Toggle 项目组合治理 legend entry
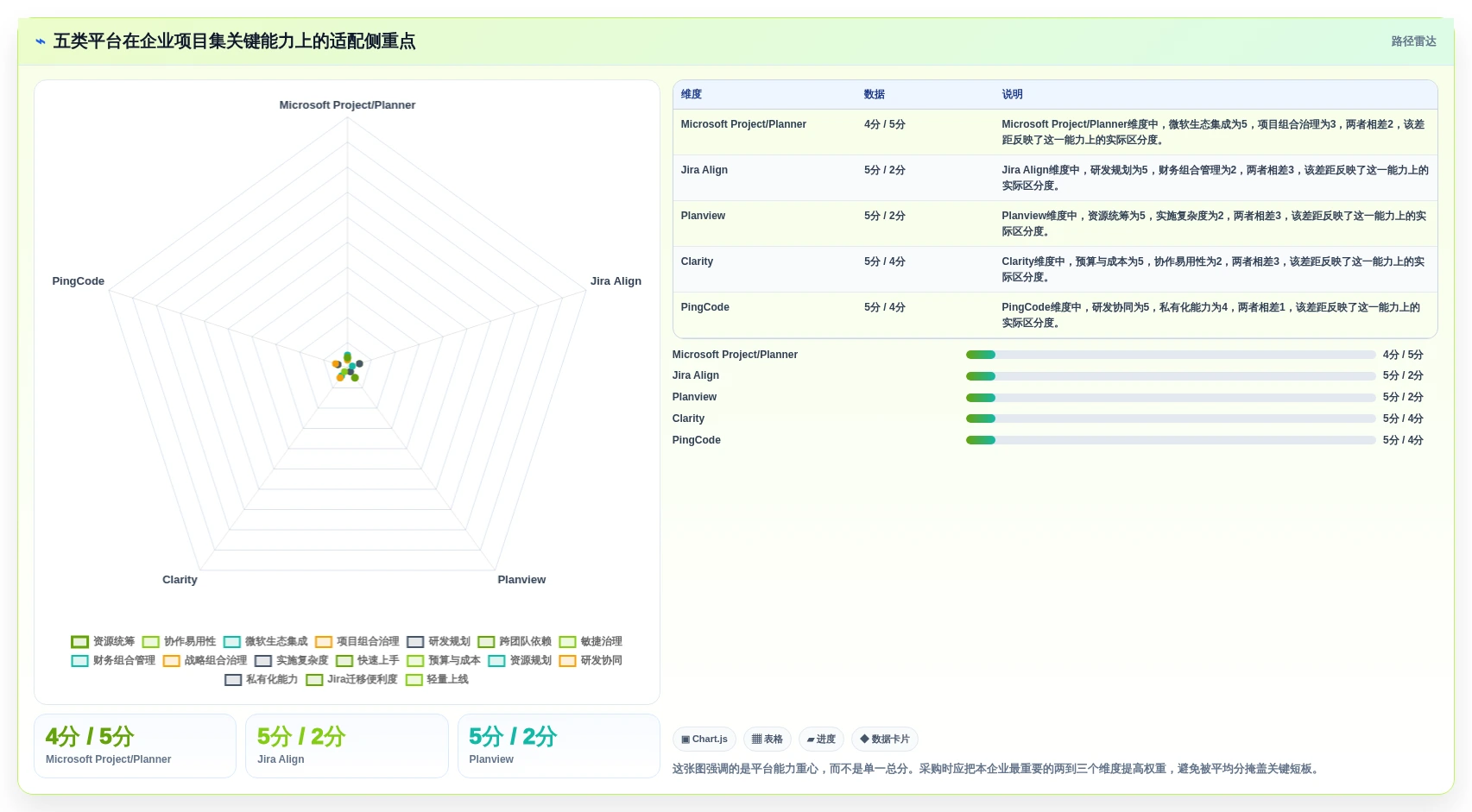 coord(357,641)
